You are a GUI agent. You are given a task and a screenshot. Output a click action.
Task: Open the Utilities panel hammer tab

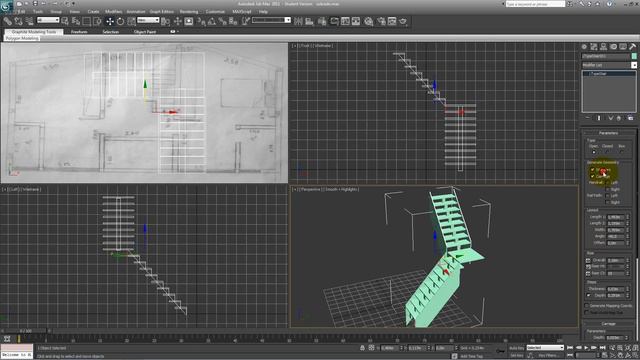[x=633, y=47]
